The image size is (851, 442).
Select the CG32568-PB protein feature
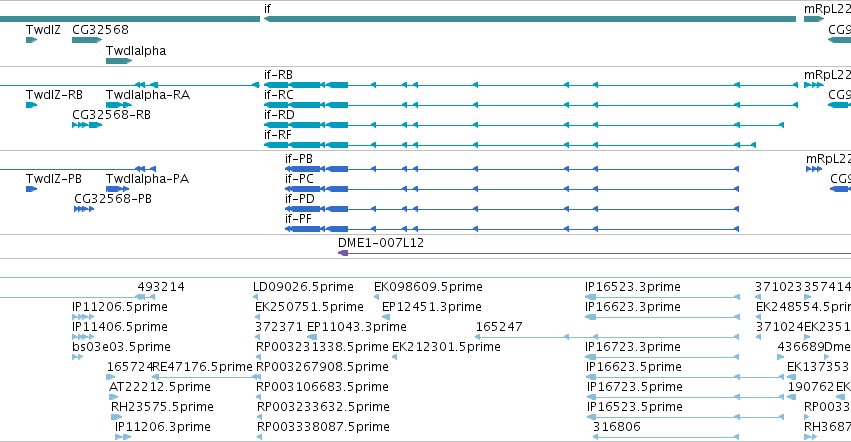[x=84, y=209]
